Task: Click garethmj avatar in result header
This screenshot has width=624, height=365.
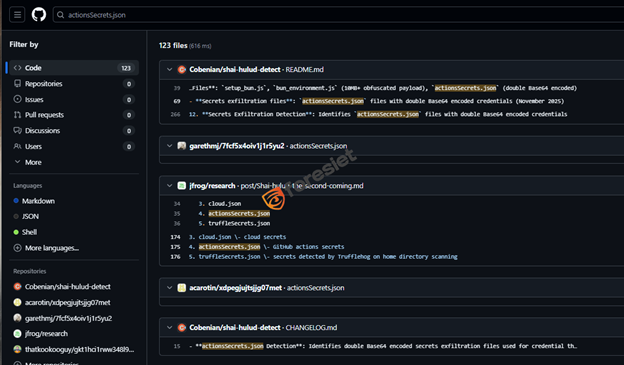Action: [182, 146]
